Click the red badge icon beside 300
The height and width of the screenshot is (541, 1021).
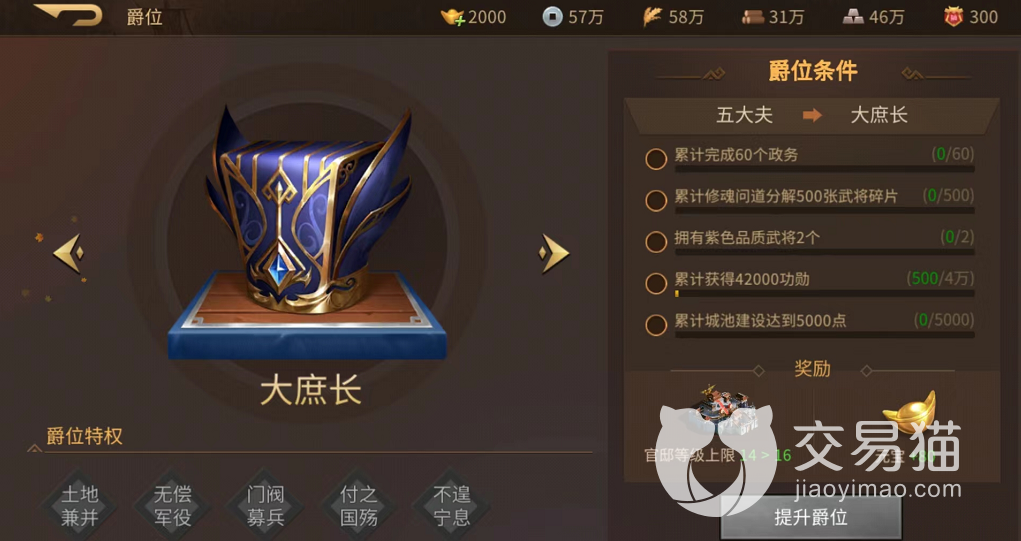click(953, 17)
